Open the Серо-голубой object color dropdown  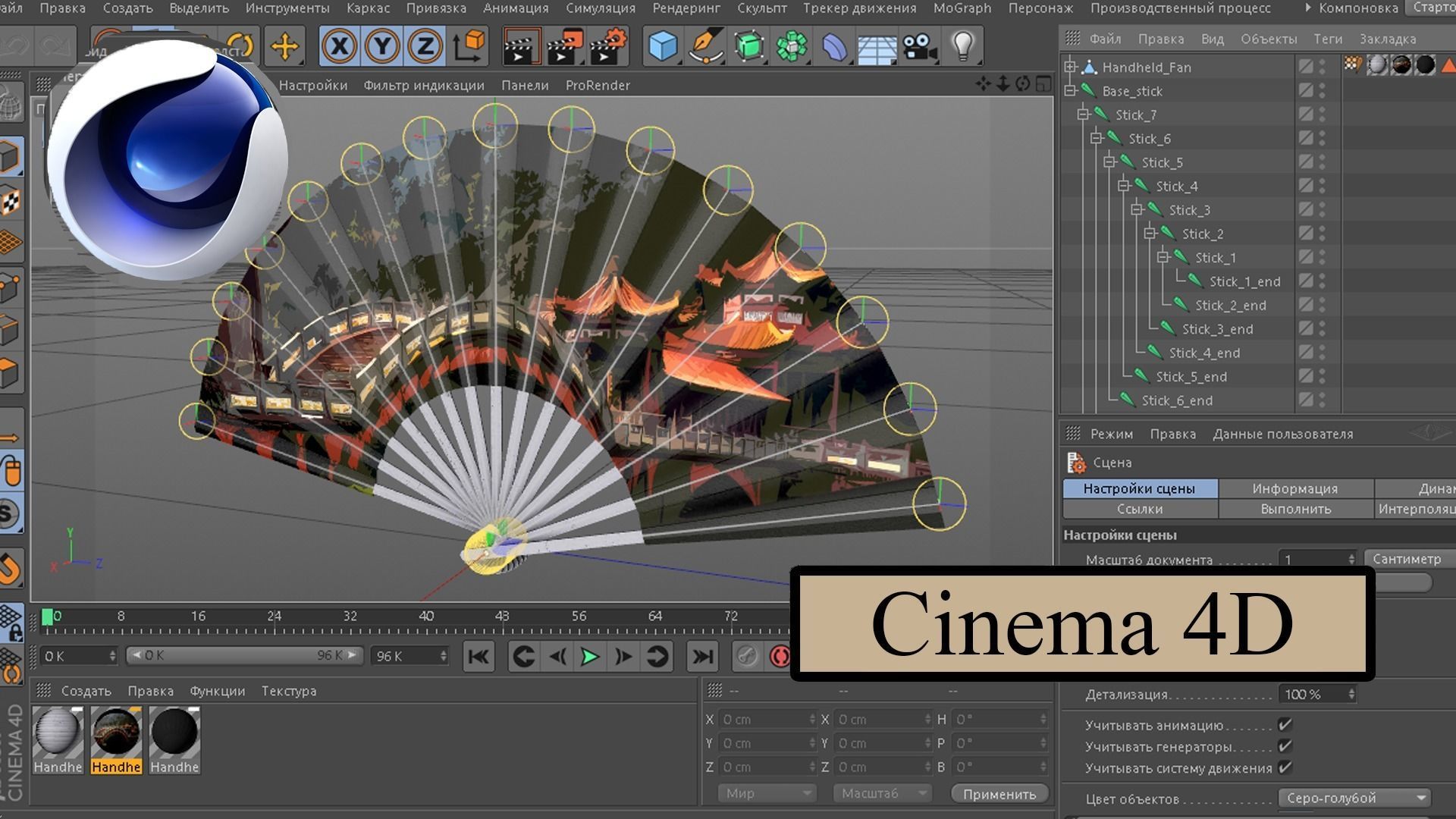(x=1354, y=798)
